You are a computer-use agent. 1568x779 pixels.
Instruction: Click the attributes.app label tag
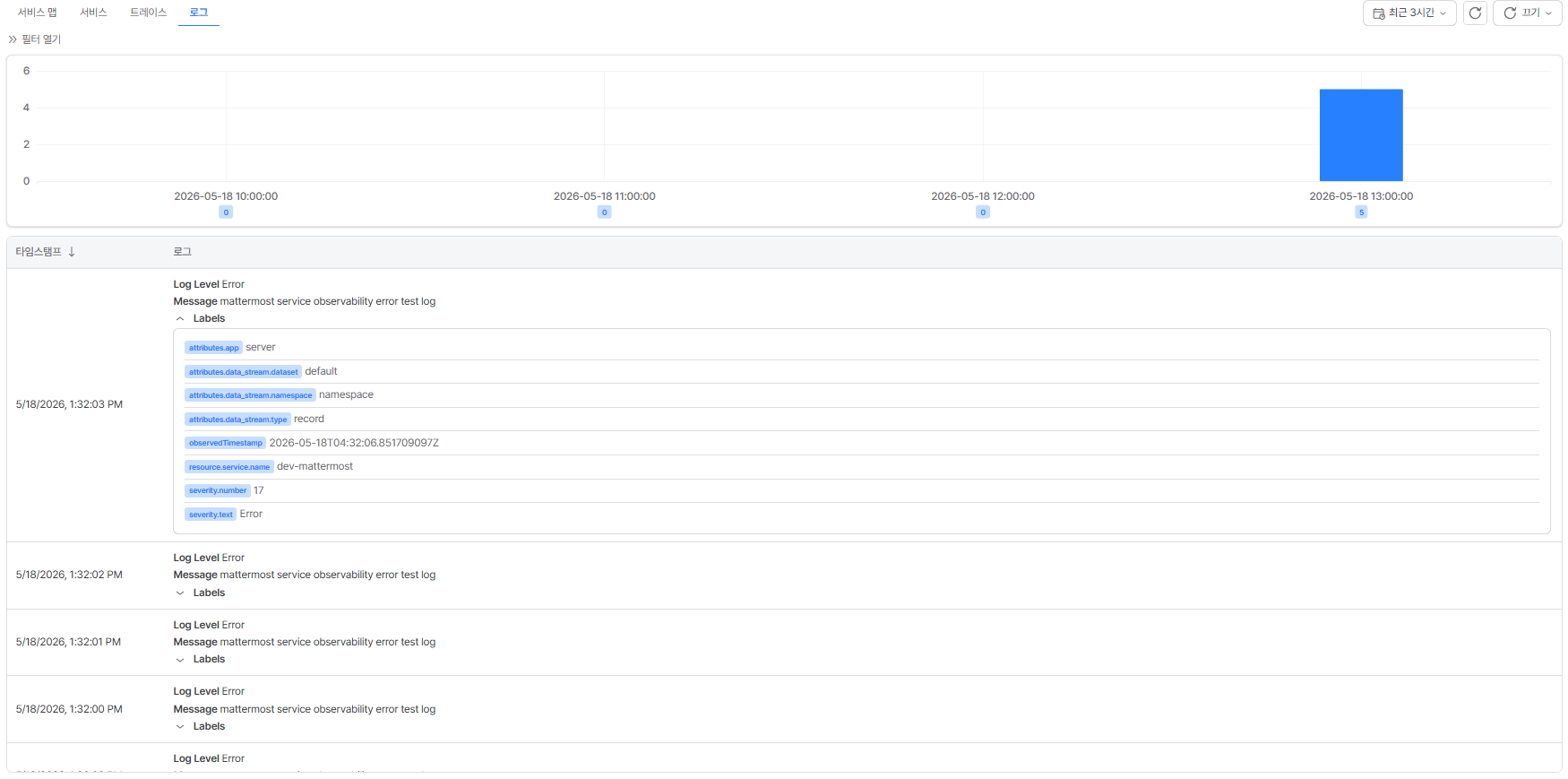(213, 348)
